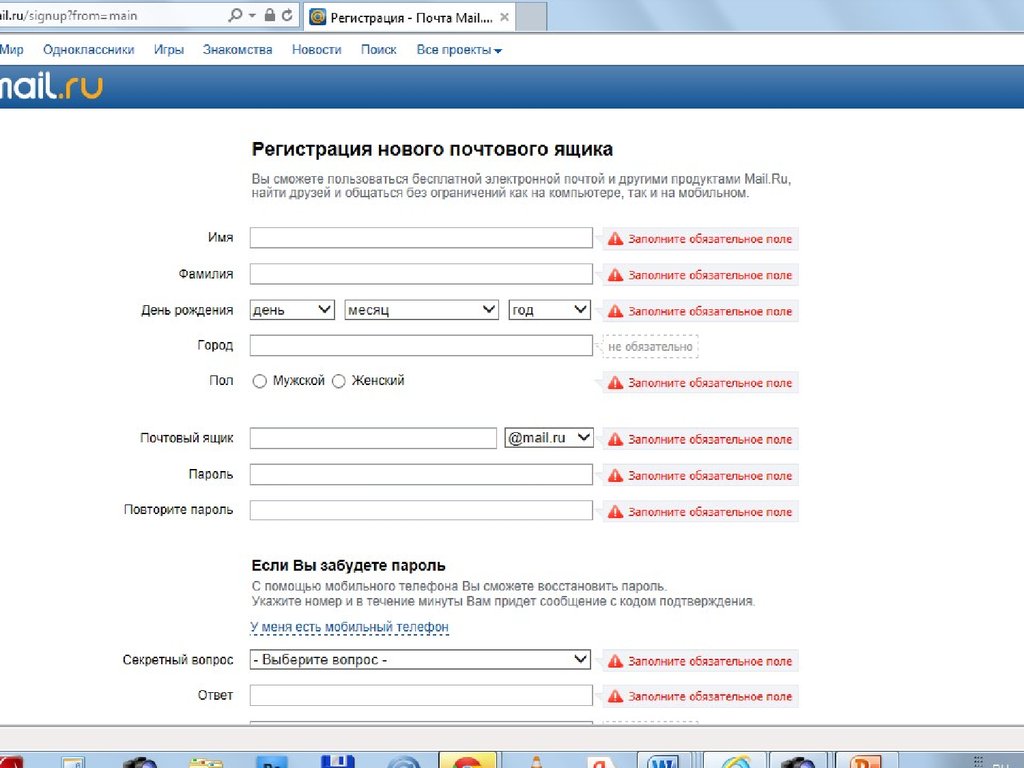Open the Мир link in top navigation

(12, 50)
